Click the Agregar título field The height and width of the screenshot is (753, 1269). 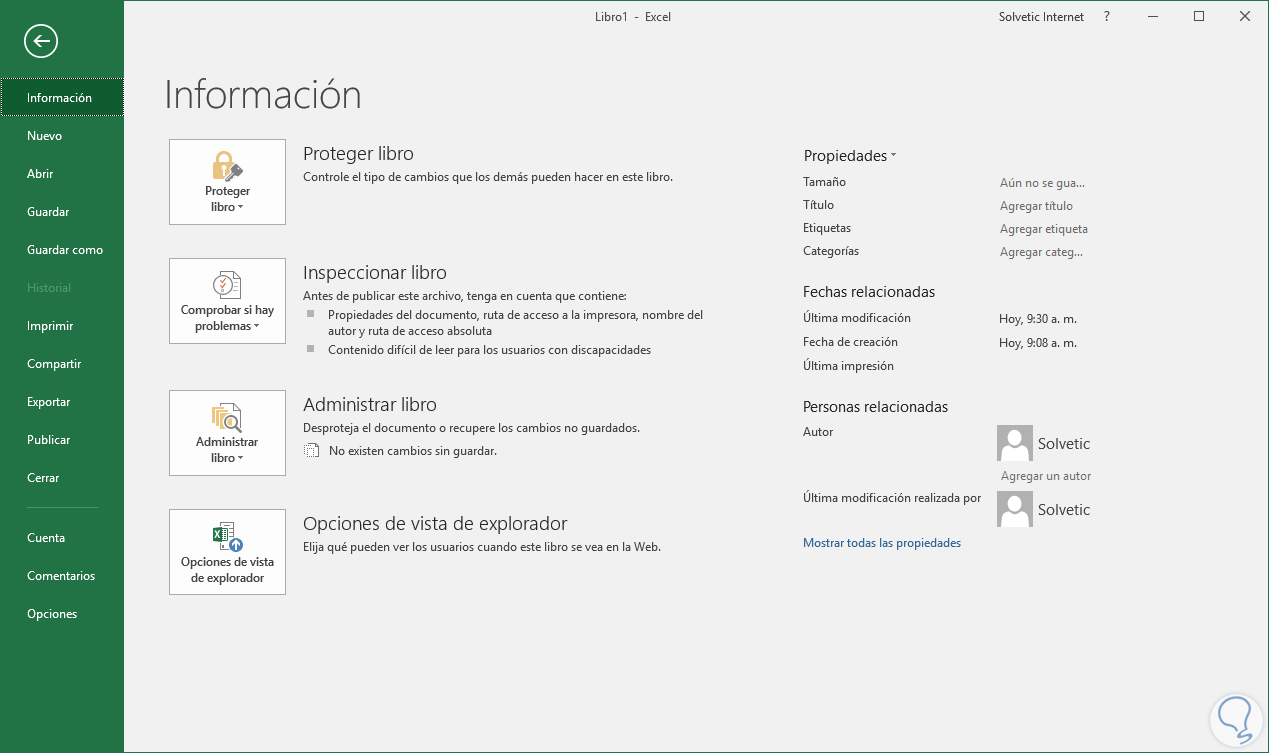[1036, 206]
